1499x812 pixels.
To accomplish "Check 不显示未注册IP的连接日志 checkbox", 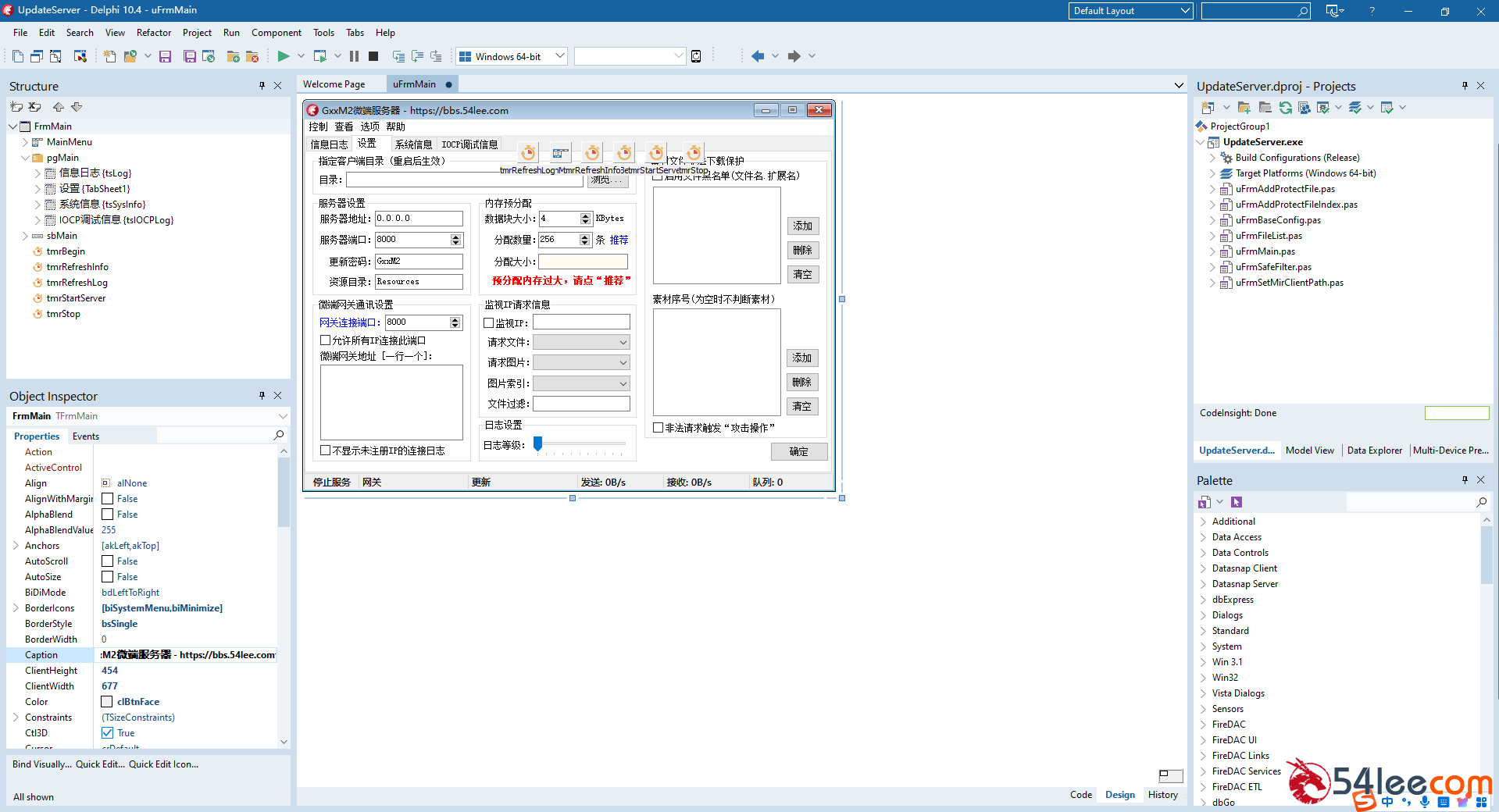I will (x=326, y=451).
